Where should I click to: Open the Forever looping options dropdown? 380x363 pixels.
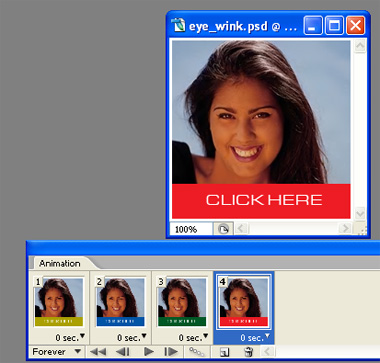(x=57, y=352)
